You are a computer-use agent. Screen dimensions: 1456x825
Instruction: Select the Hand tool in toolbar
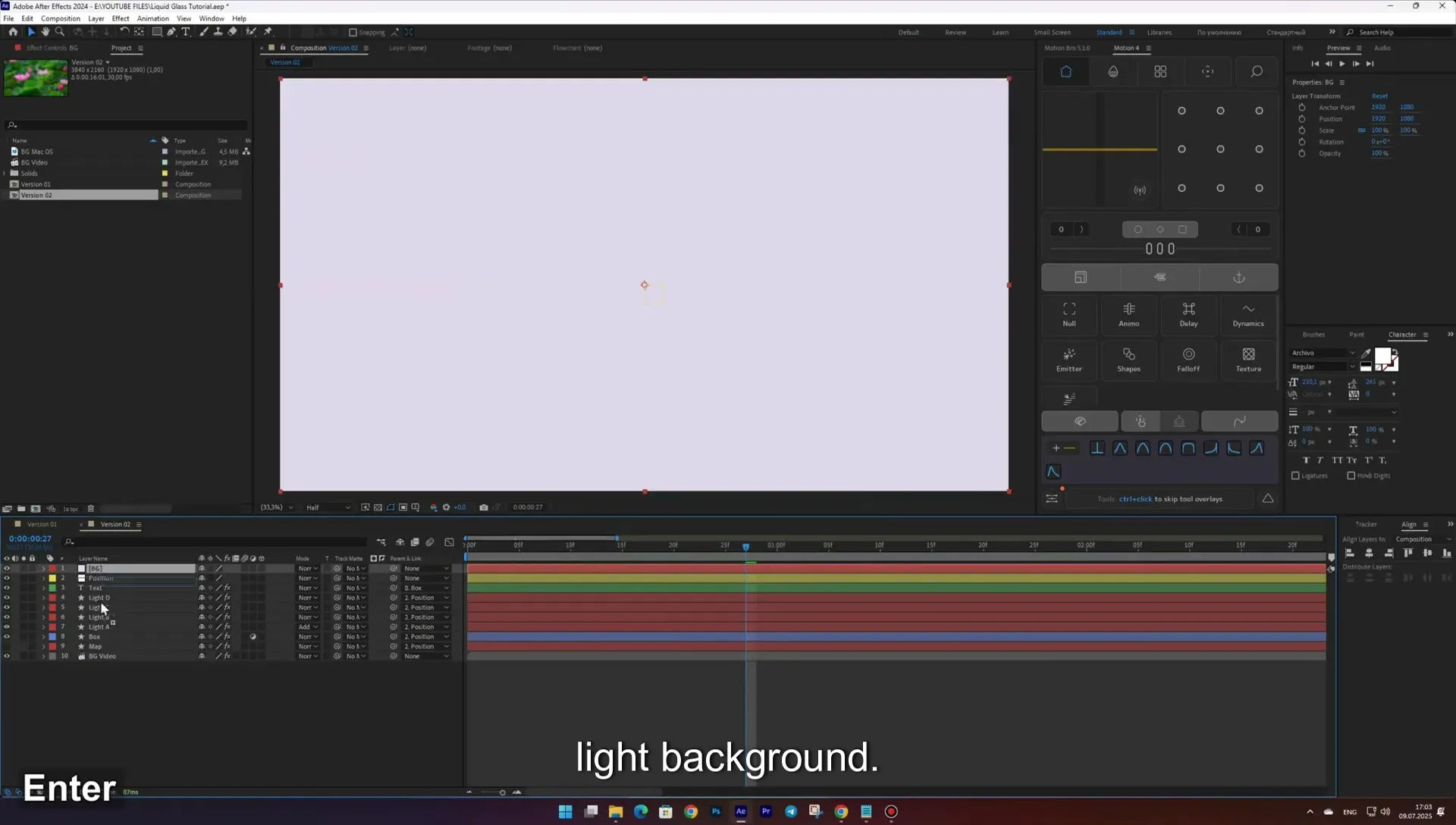tap(45, 32)
